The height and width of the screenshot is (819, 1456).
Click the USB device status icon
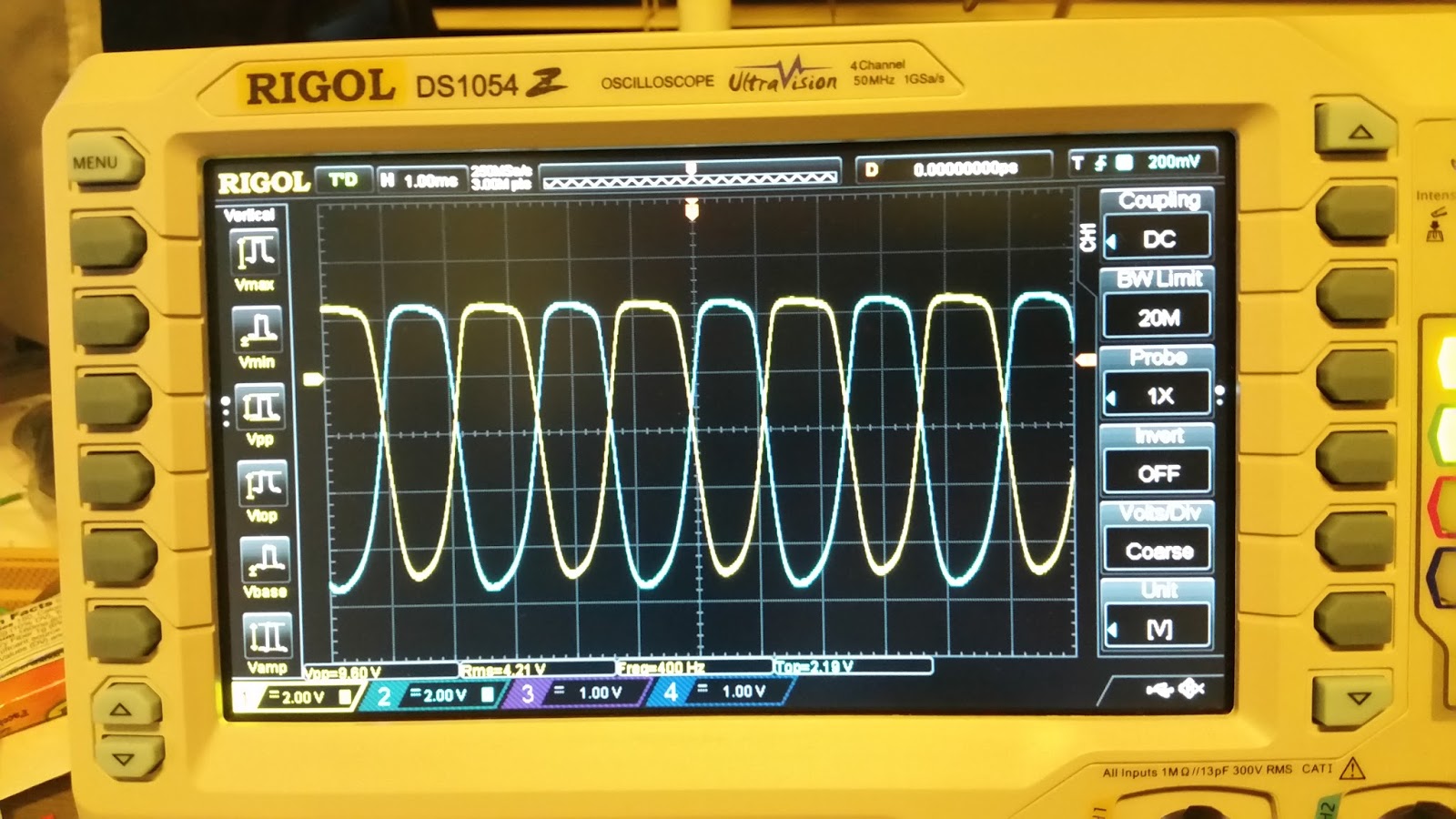(x=1159, y=691)
